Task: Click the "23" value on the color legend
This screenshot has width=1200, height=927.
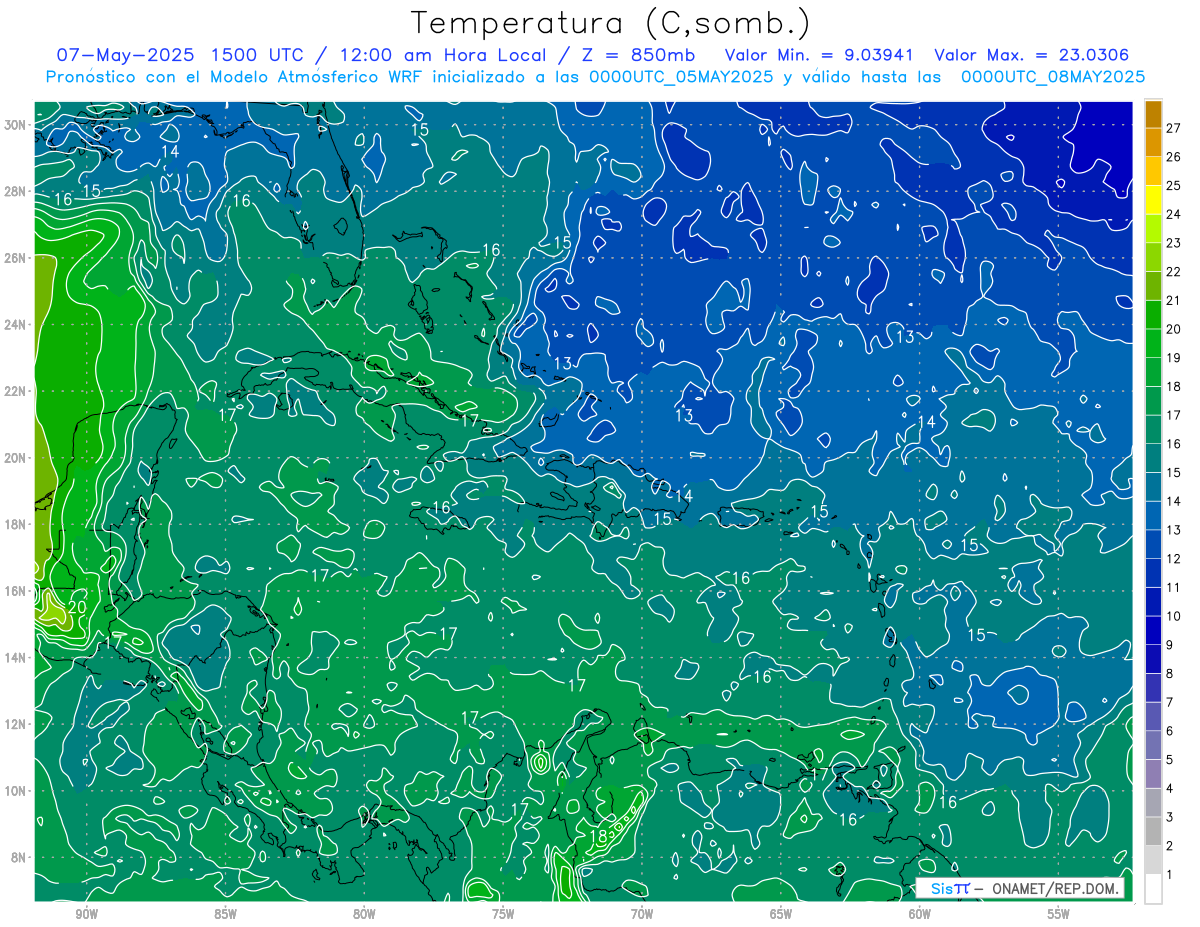Action: (1173, 243)
